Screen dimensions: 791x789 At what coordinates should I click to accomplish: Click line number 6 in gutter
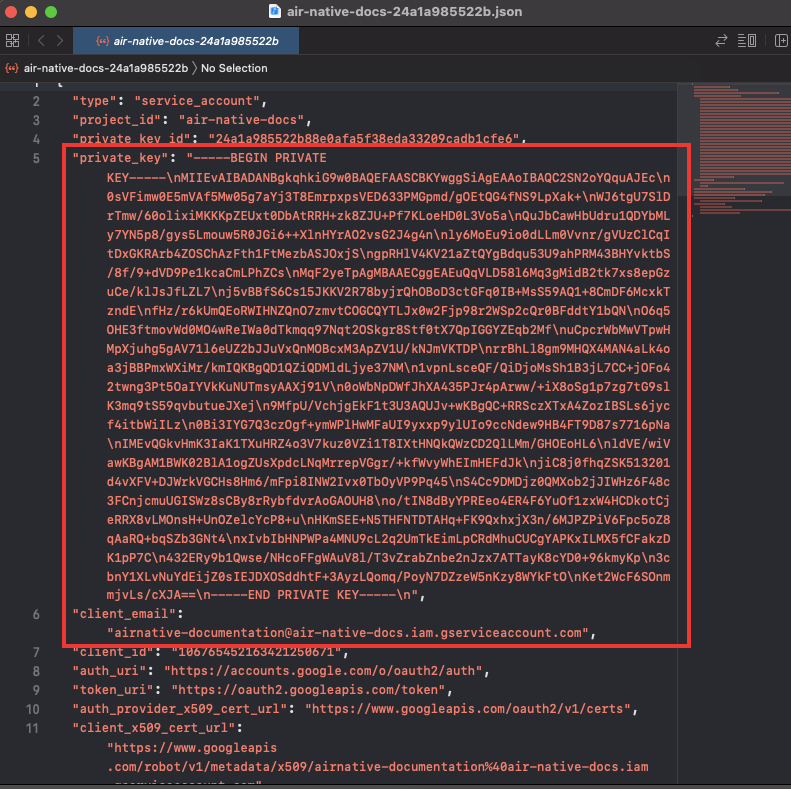click(36, 614)
